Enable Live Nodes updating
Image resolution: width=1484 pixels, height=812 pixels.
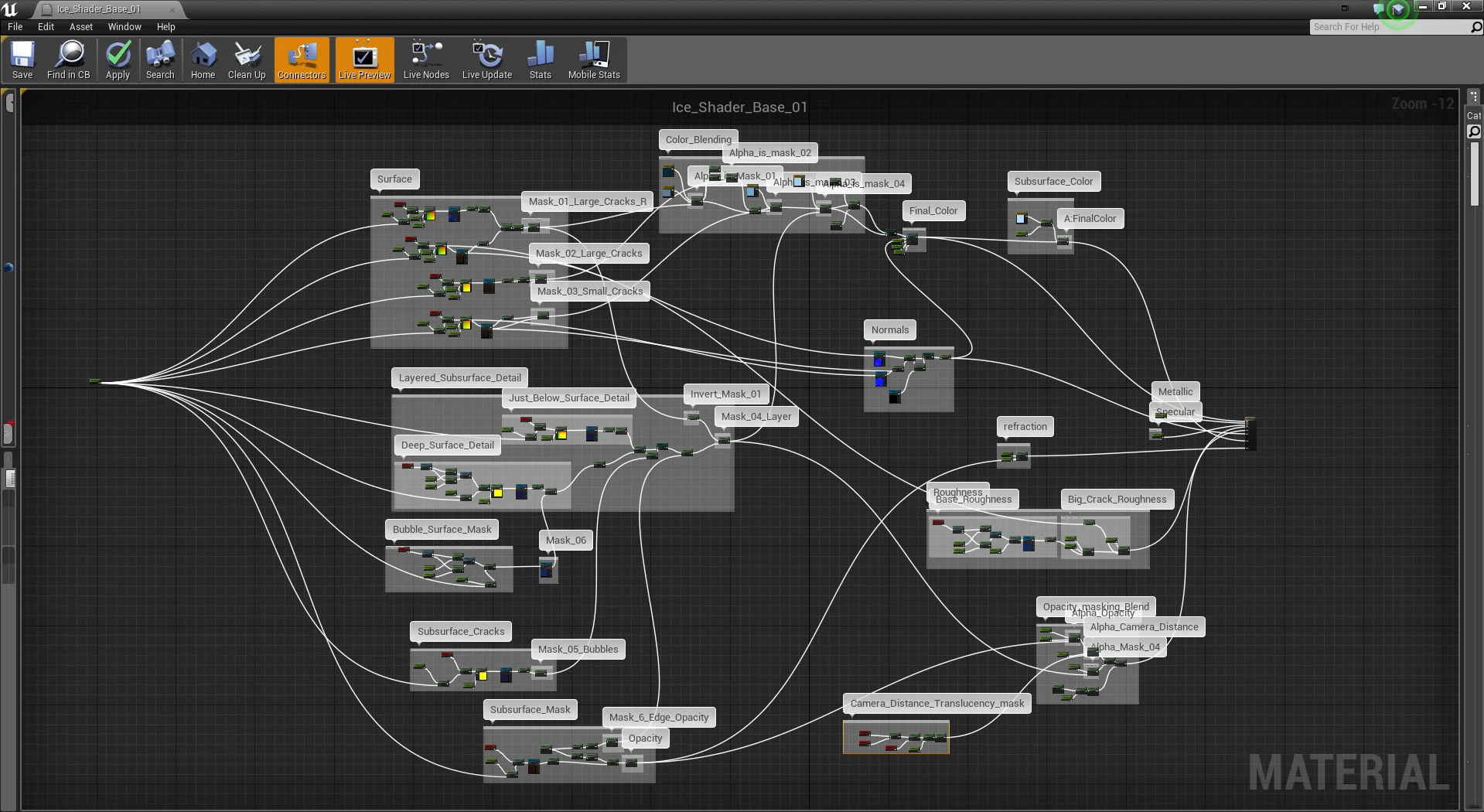(x=425, y=60)
